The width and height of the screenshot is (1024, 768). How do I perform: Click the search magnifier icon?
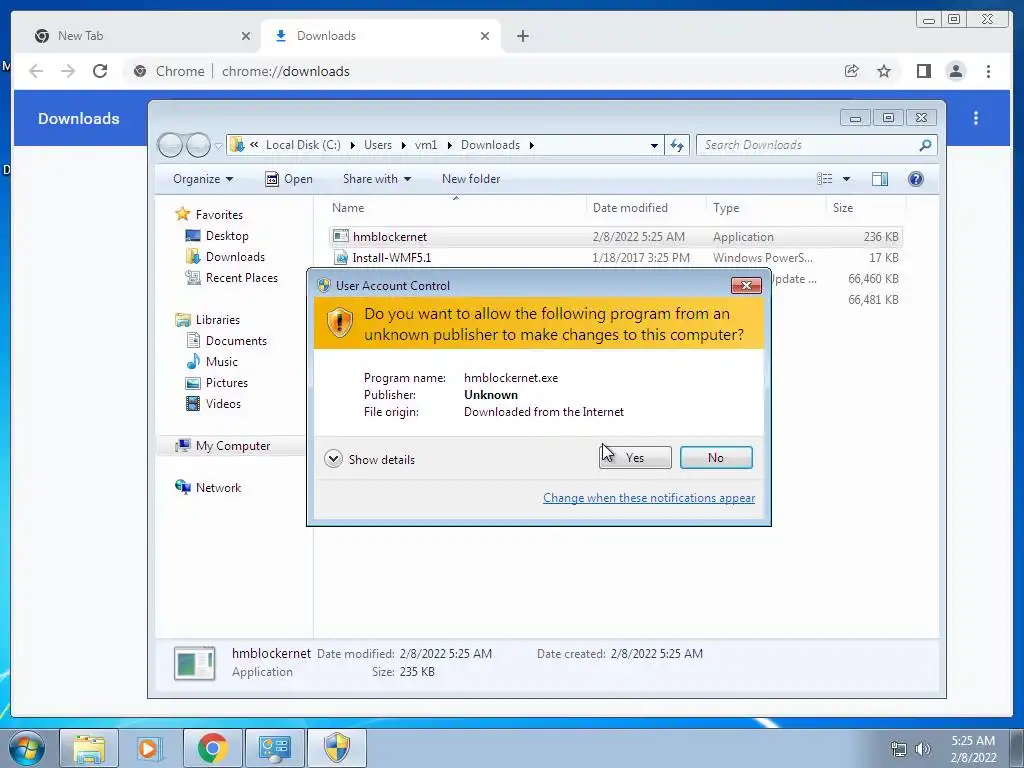pyautogui.click(x=925, y=145)
